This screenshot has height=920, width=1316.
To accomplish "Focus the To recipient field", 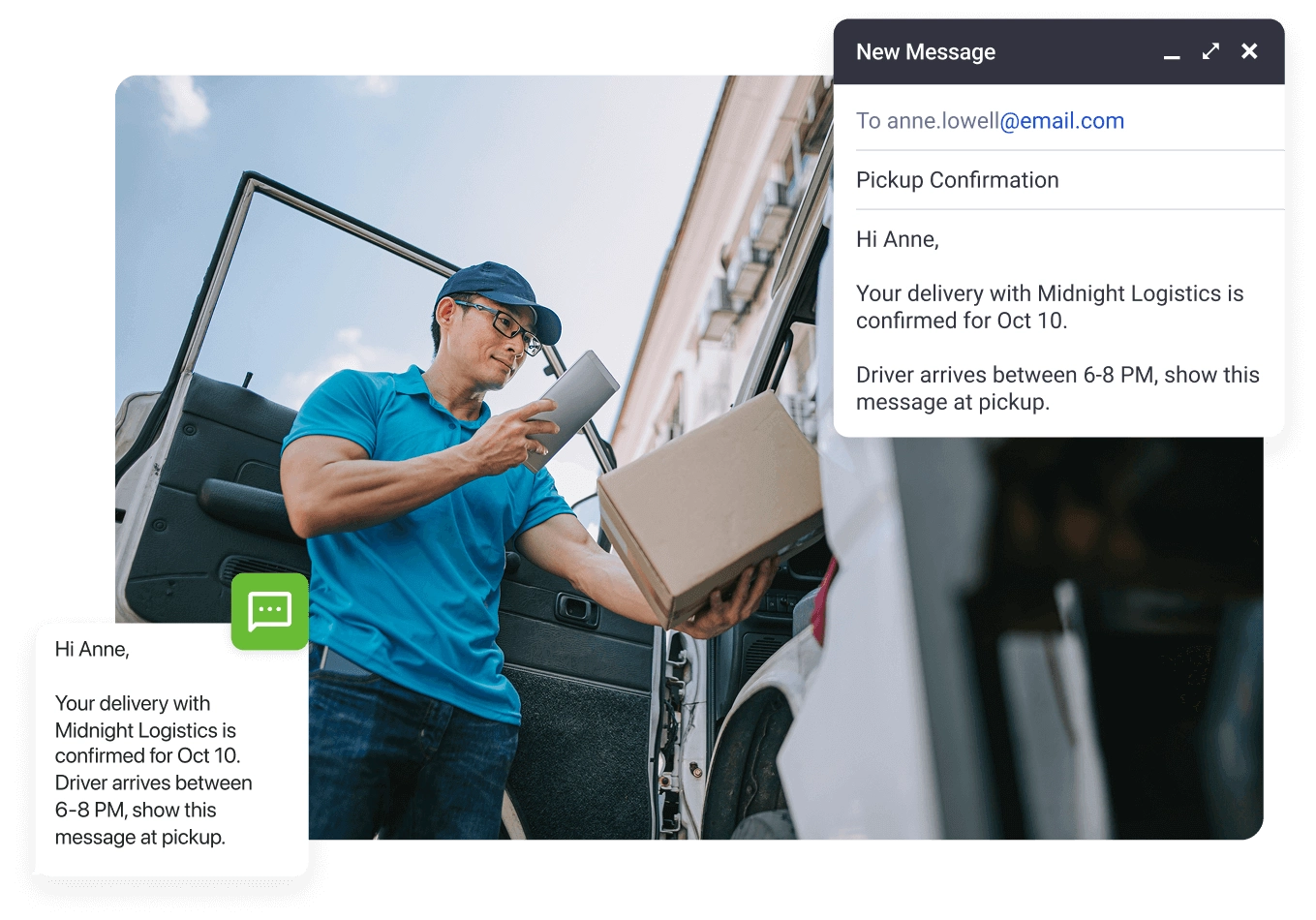I will point(990,121).
